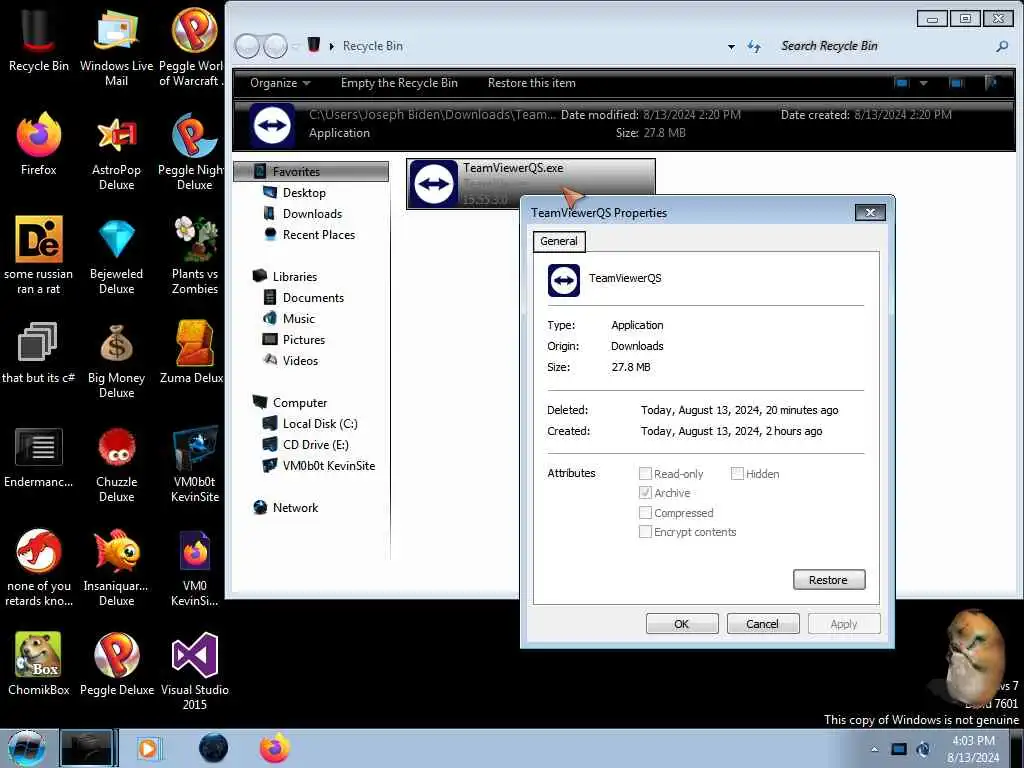The width and height of the screenshot is (1024, 768).
Task: Toggle the Hidden attribute checkbox
Action: [x=737, y=473]
